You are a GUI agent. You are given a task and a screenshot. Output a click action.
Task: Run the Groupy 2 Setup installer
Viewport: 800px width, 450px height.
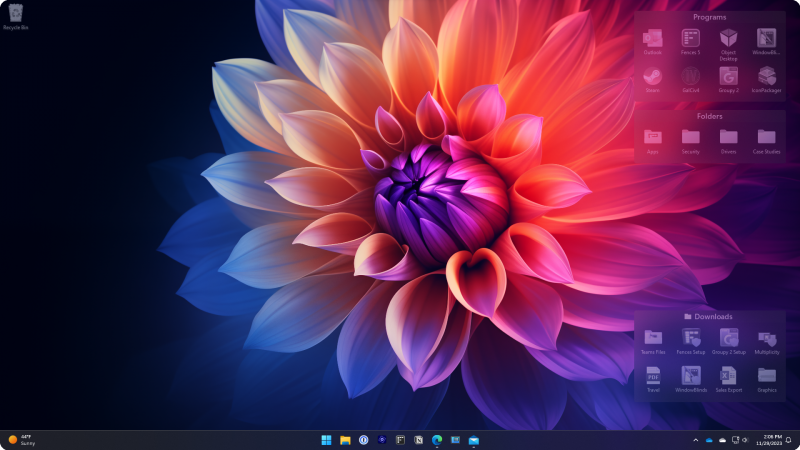[x=728, y=339]
